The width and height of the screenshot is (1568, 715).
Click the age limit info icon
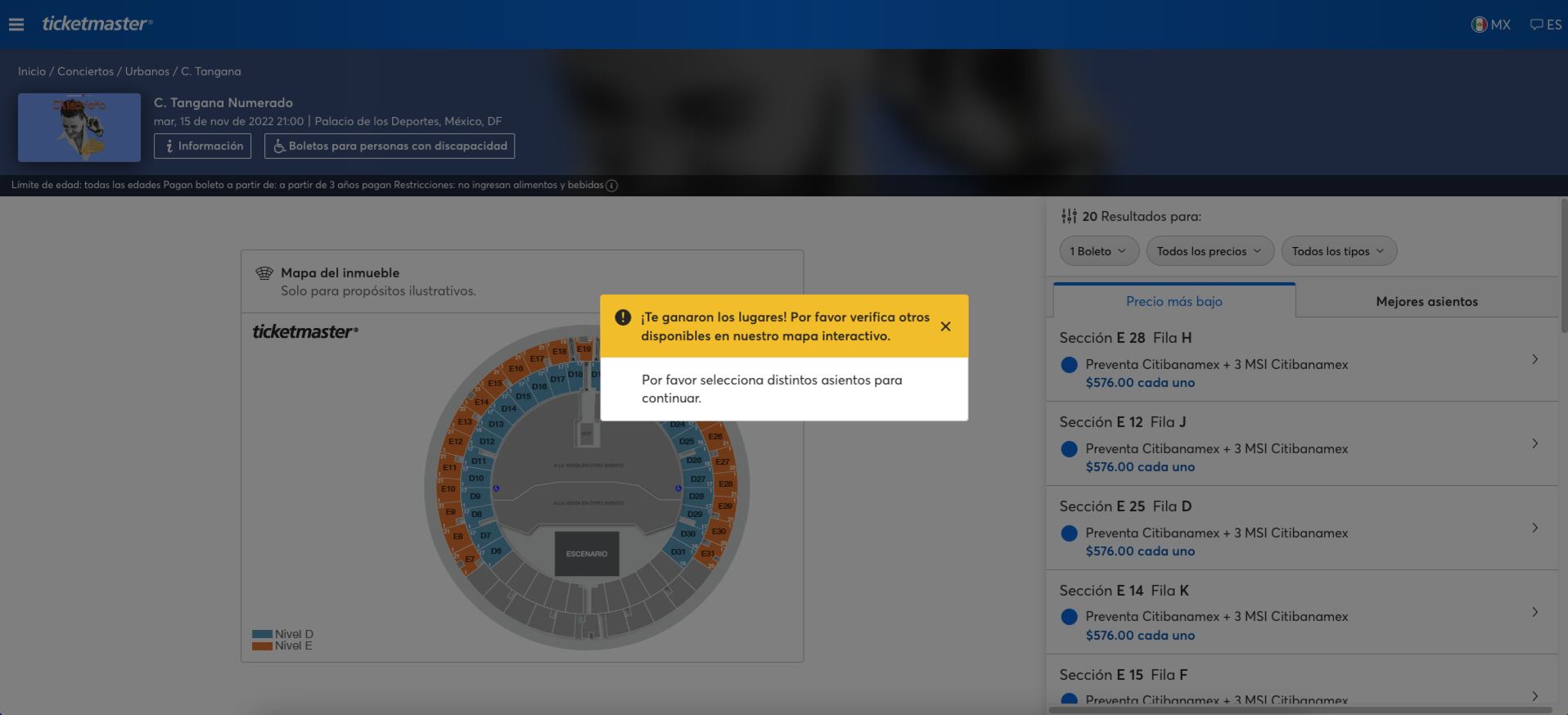pyautogui.click(x=611, y=186)
